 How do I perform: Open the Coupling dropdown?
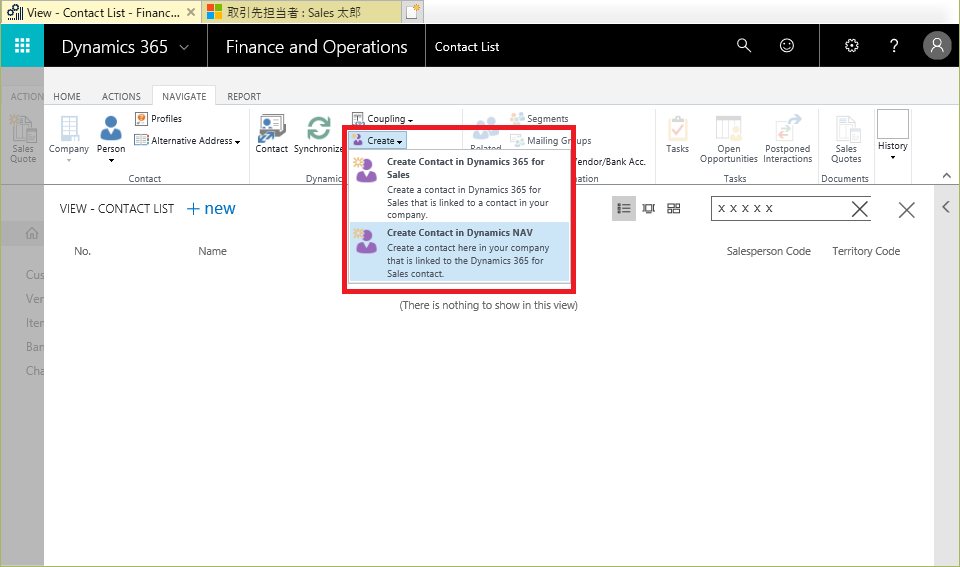click(383, 118)
